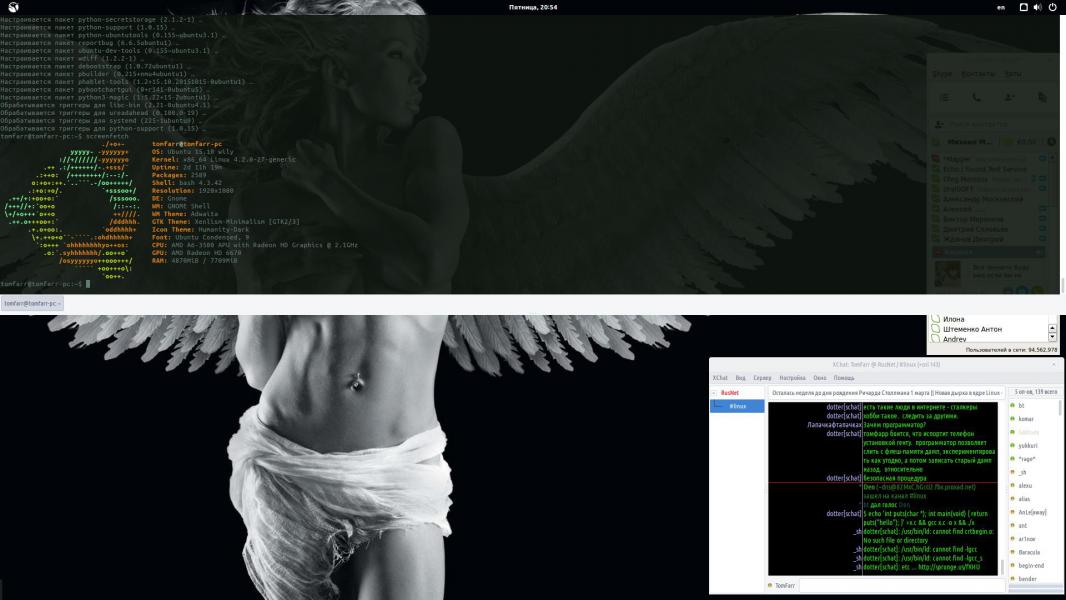Image resolution: width=1066 pixels, height=600 pixels.
Task: Open the Skype menu in the Skype window
Action: [942, 73]
